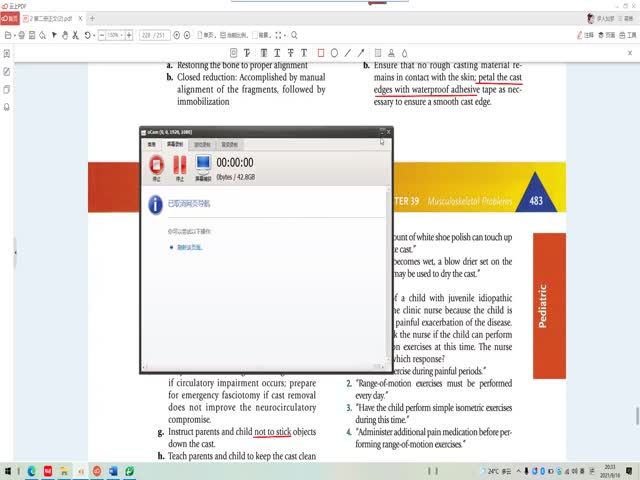Select the underline text tool

tap(277, 53)
